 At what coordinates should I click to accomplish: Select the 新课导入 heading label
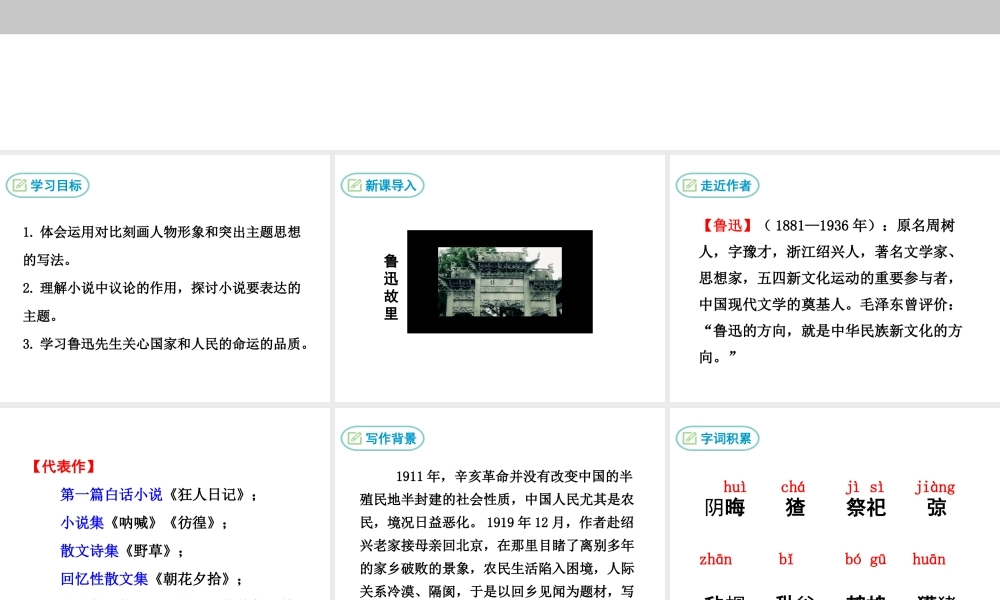[391, 186]
